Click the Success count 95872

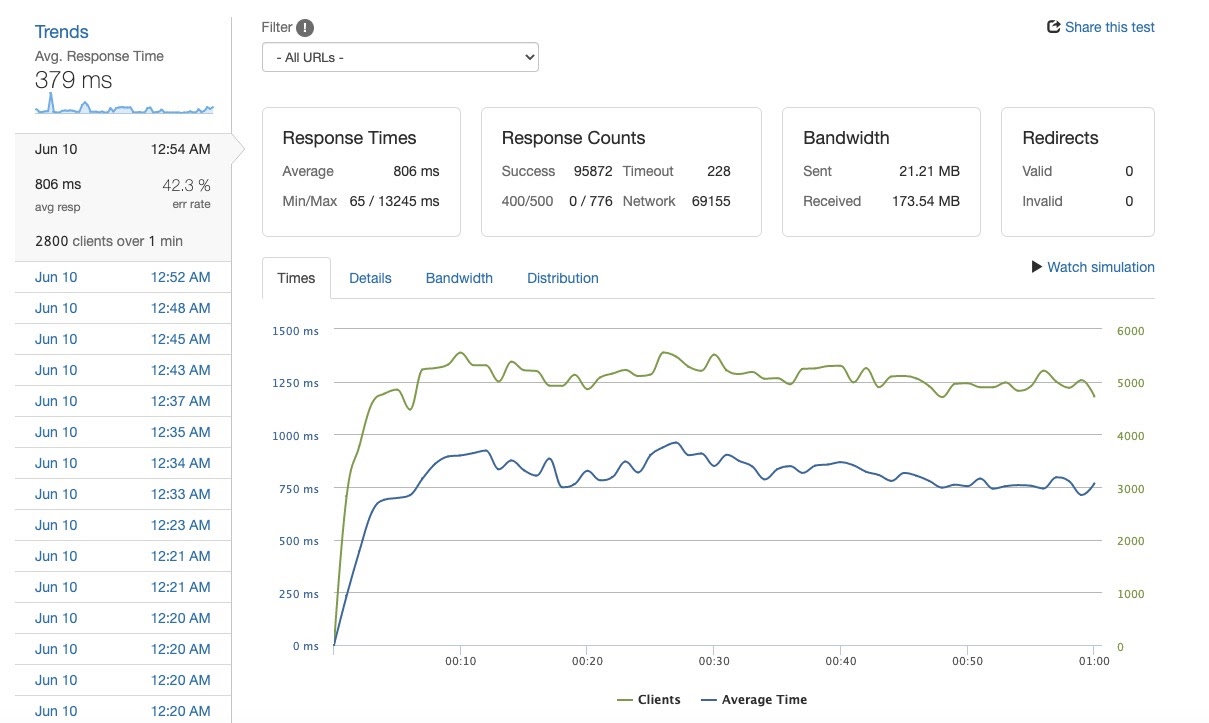click(592, 171)
